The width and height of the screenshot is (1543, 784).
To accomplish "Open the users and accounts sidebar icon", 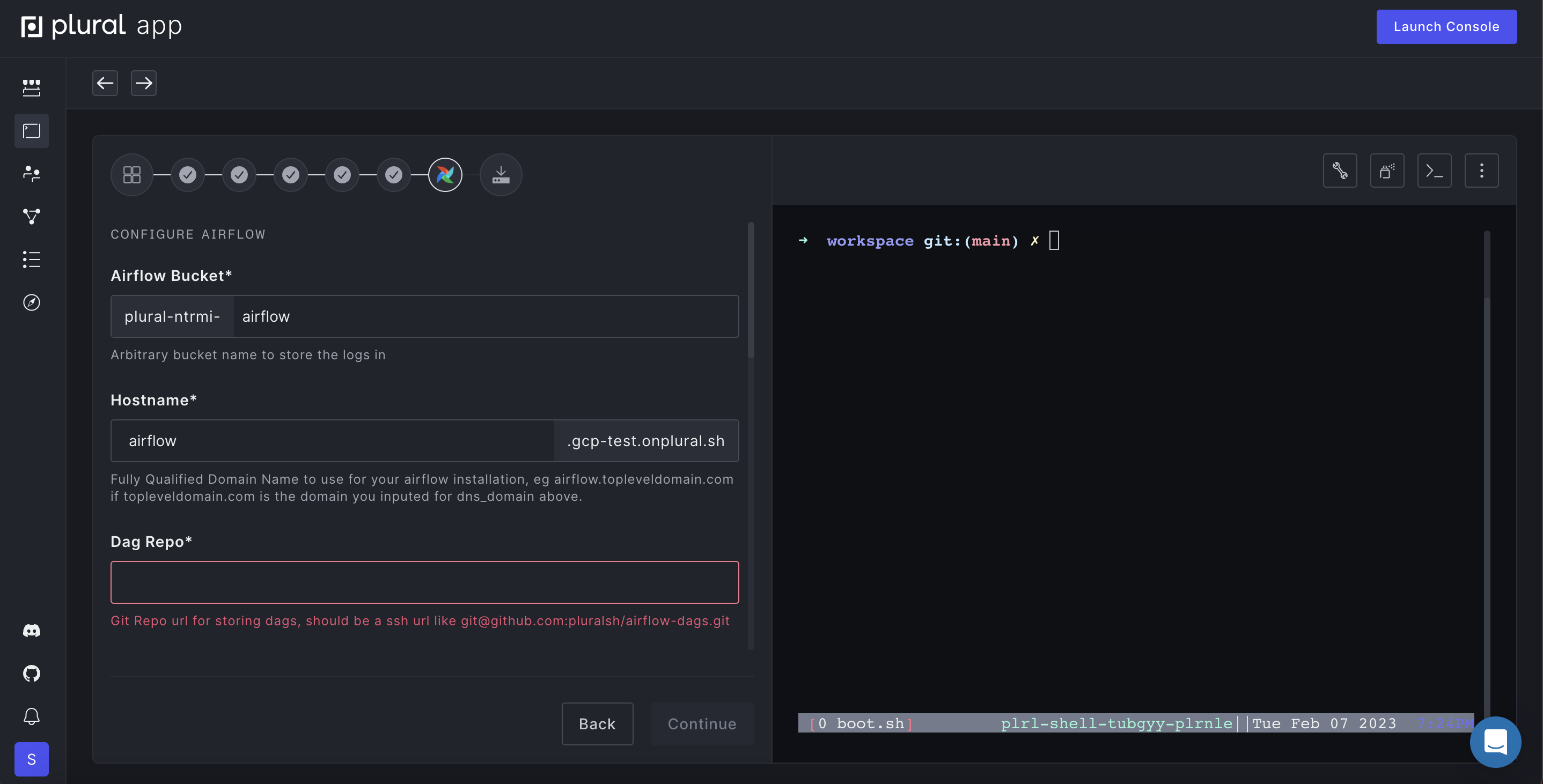I will click(31, 174).
